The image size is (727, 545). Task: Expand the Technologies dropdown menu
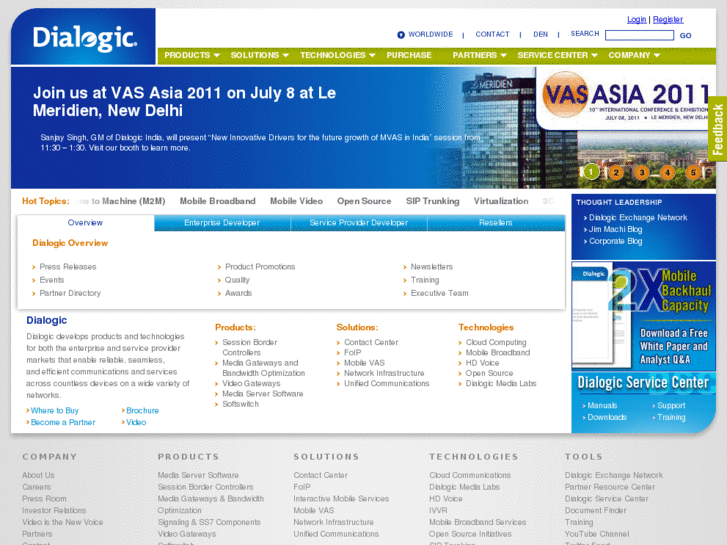338,55
